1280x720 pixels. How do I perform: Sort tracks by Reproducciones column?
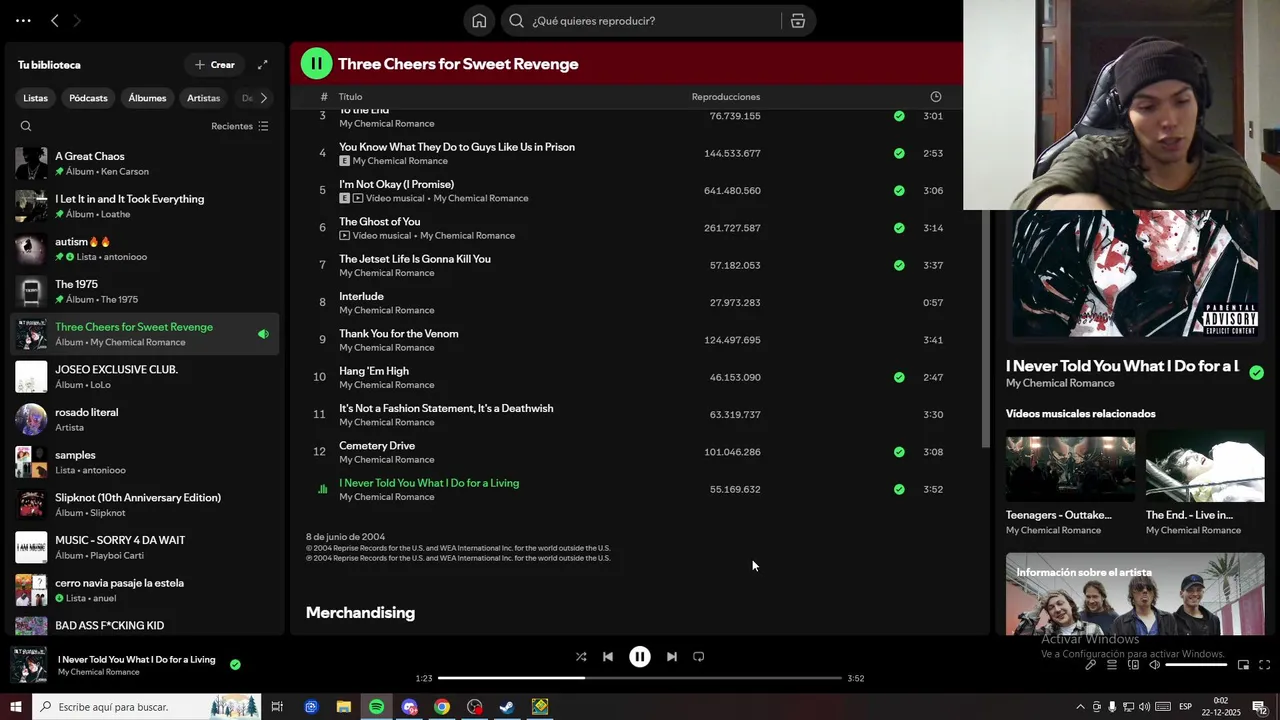point(726,97)
